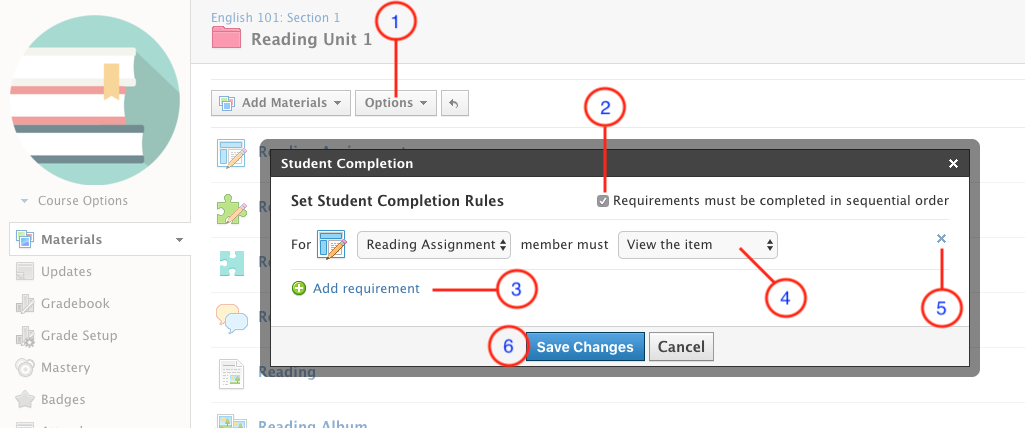Click the Grade Setup sidebar icon

pyautogui.click(x=25, y=336)
